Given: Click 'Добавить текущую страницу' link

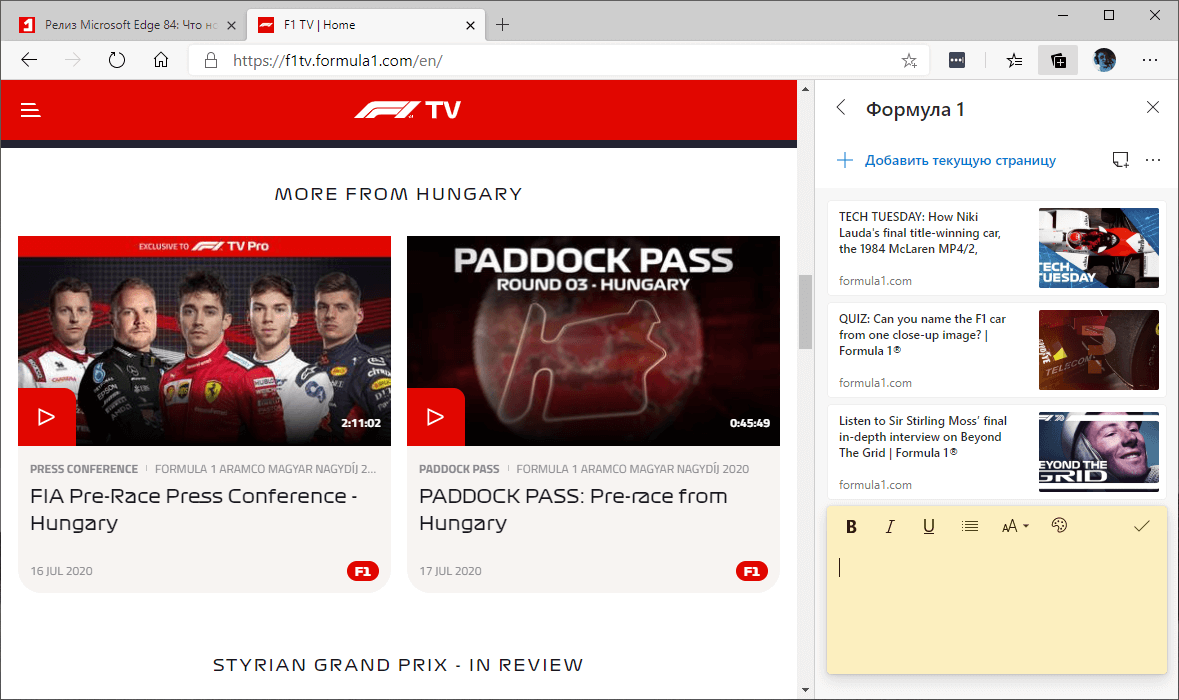Looking at the screenshot, I should [x=959, y=160].
